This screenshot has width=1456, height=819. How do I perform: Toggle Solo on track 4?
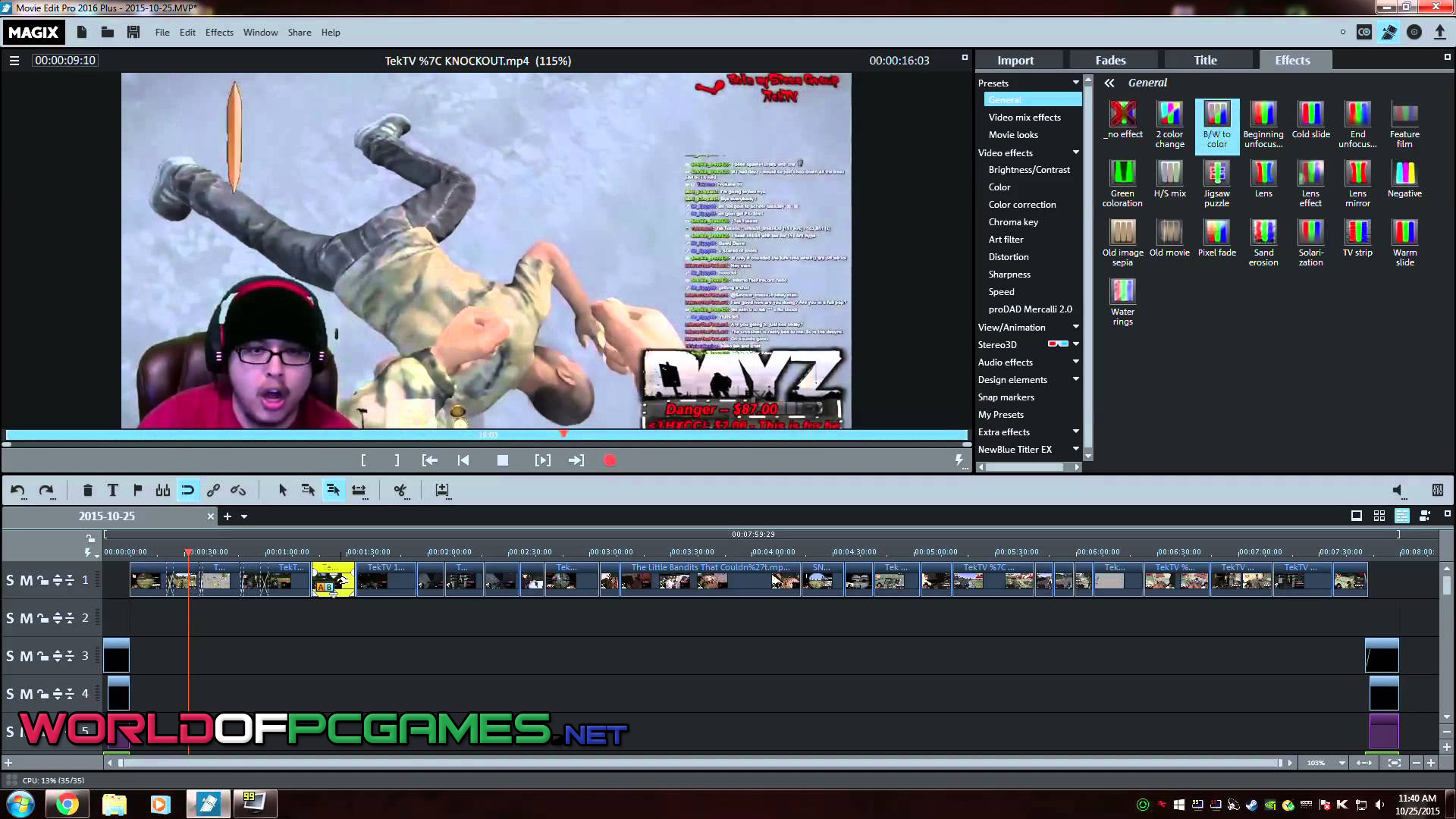(x=10, y=694)
